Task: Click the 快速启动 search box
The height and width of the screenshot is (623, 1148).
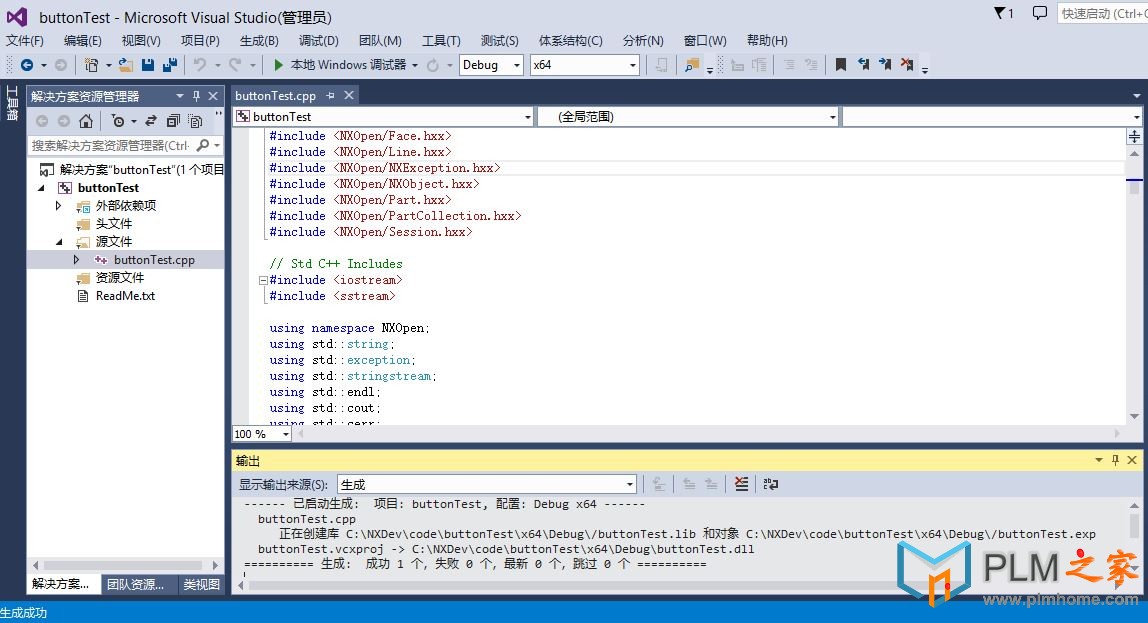Action: pyautogui.click(x=1103, y=13)
